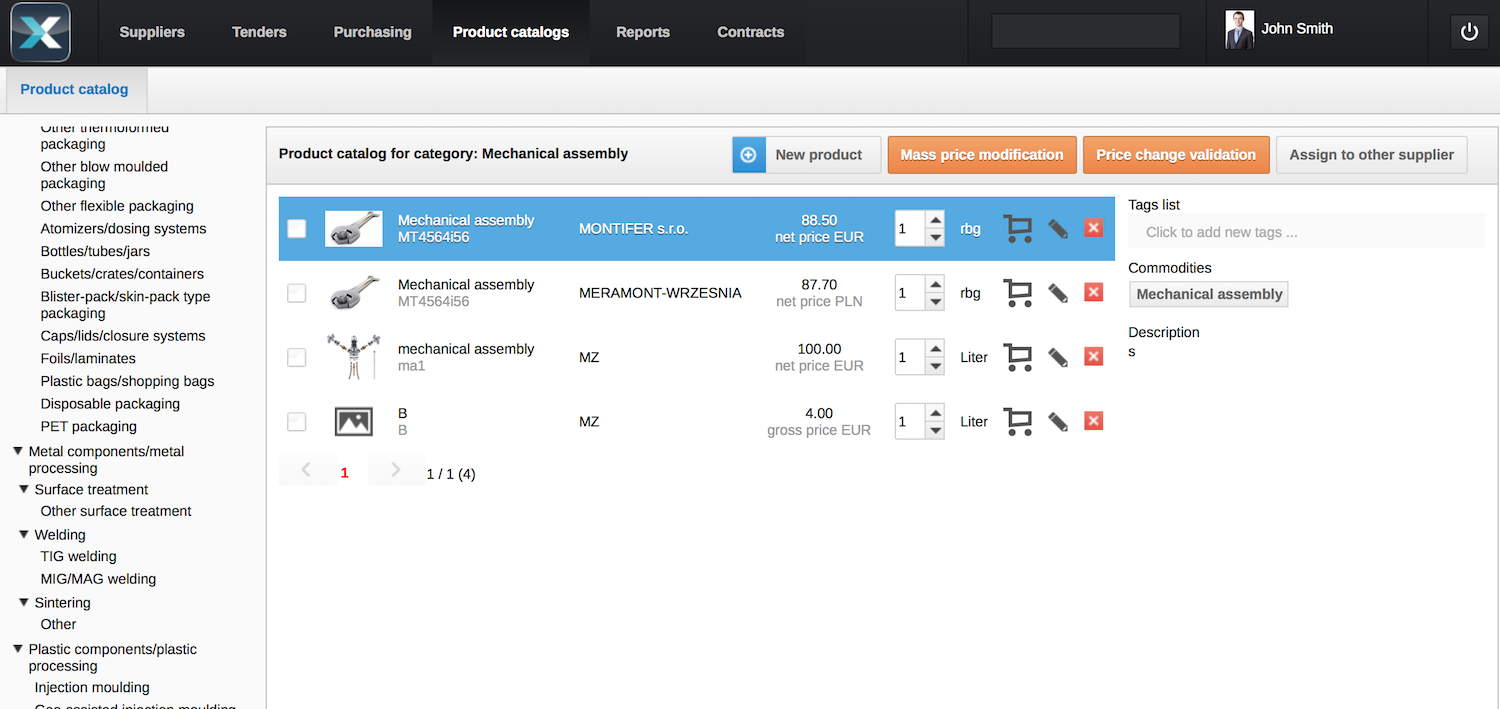The width and height of the screenshot is (1500, 709).
Task: Open the Product catalogs menu
Action: pos(511,32)
